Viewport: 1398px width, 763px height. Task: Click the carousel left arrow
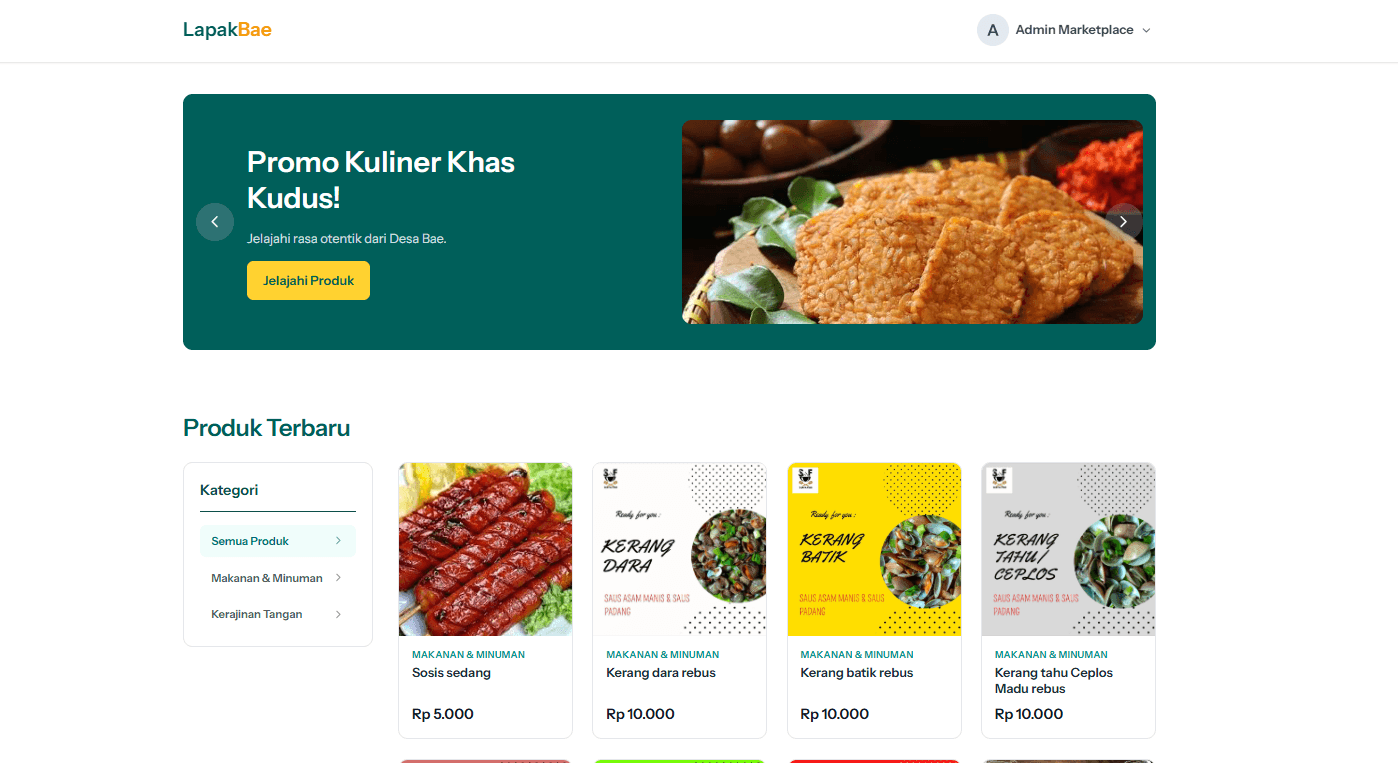pos(215,221)
